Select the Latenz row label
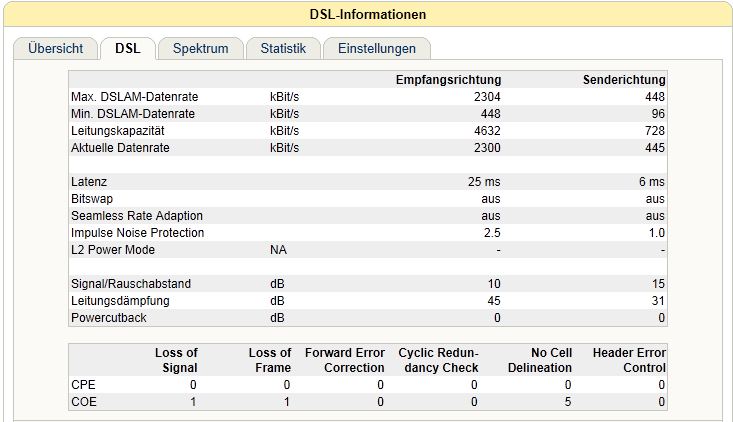 click(x=89, y=182)
